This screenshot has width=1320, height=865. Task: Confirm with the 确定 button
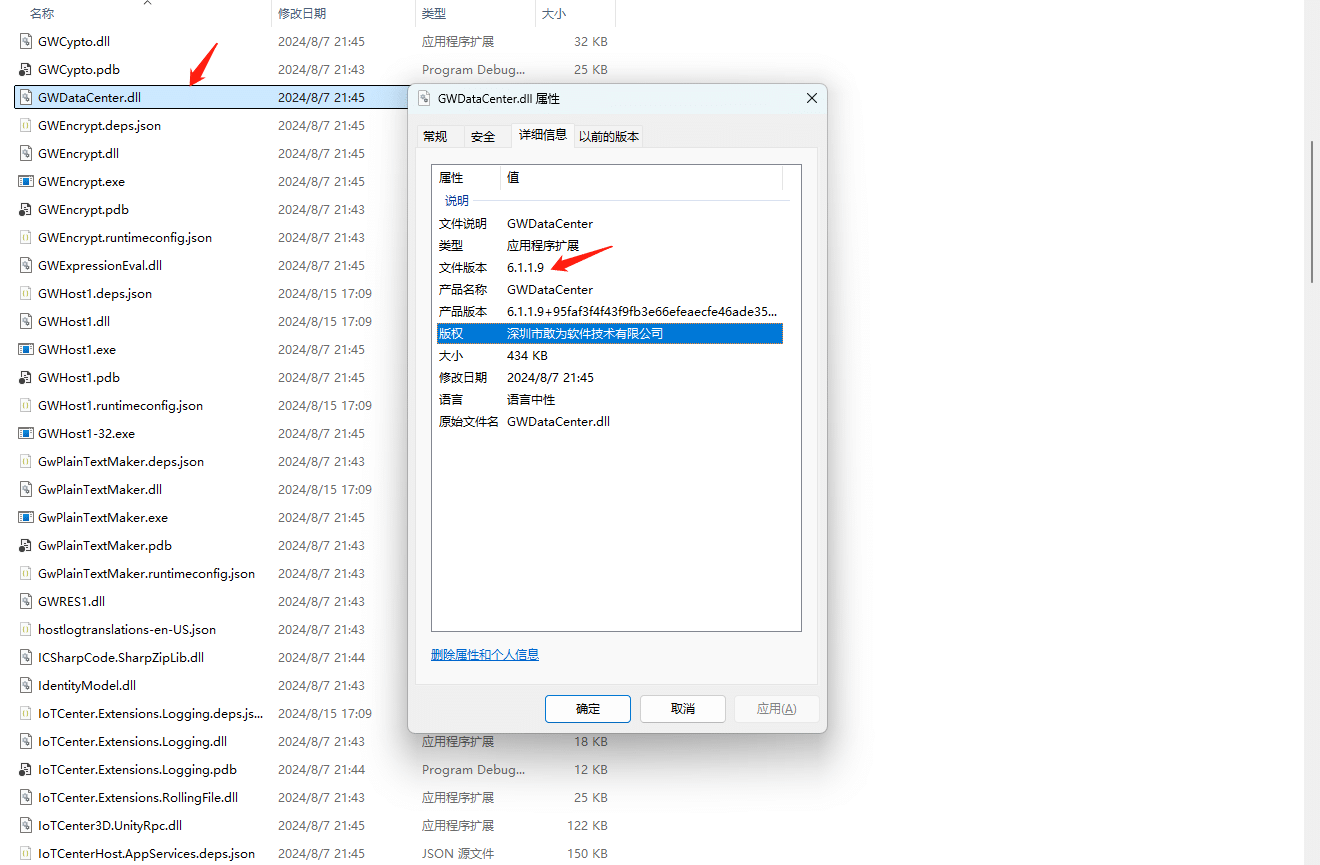pyautogui.click(x=588, y=709)
